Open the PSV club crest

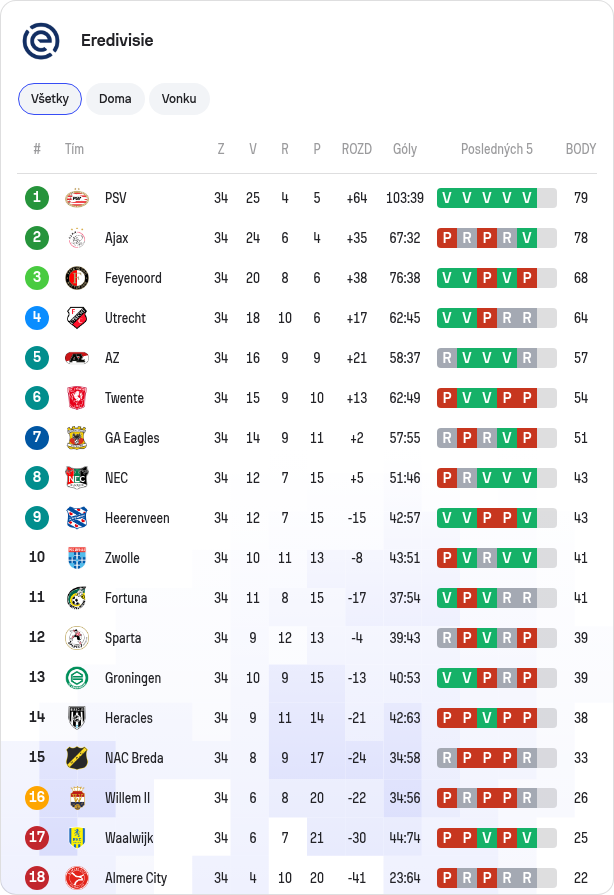click(x=76, y=198)
